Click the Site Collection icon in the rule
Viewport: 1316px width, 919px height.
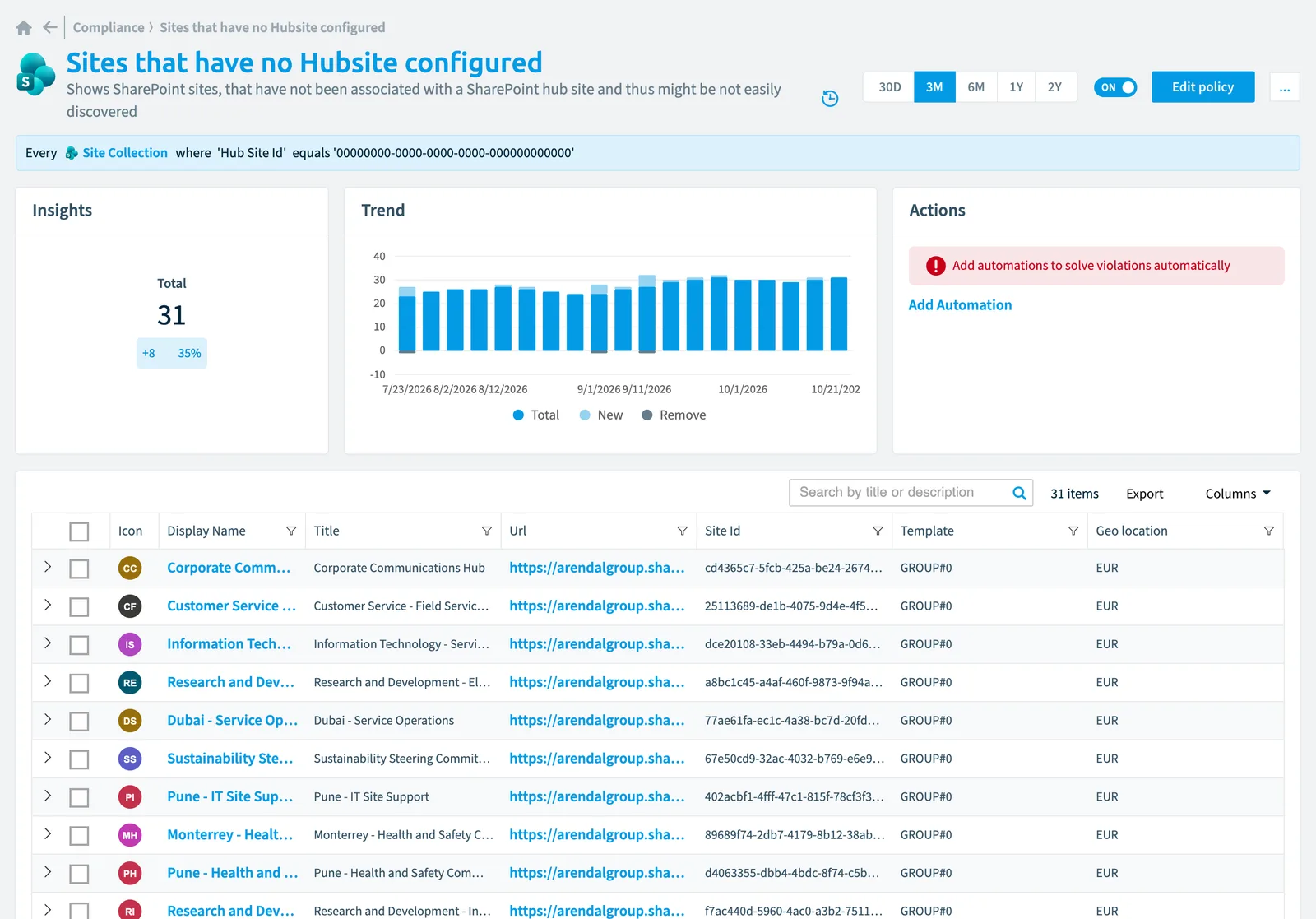[x=72, y=153]
